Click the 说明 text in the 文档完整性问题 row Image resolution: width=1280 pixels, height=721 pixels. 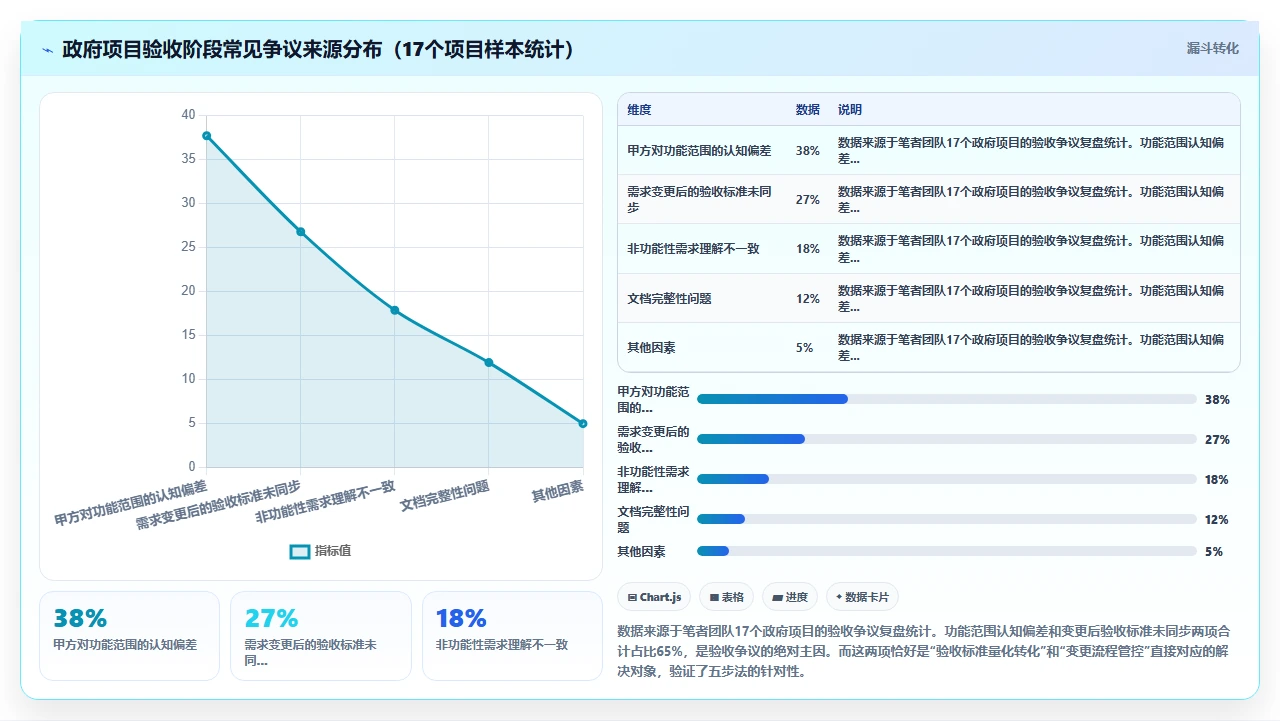(x=1031, y=298)
